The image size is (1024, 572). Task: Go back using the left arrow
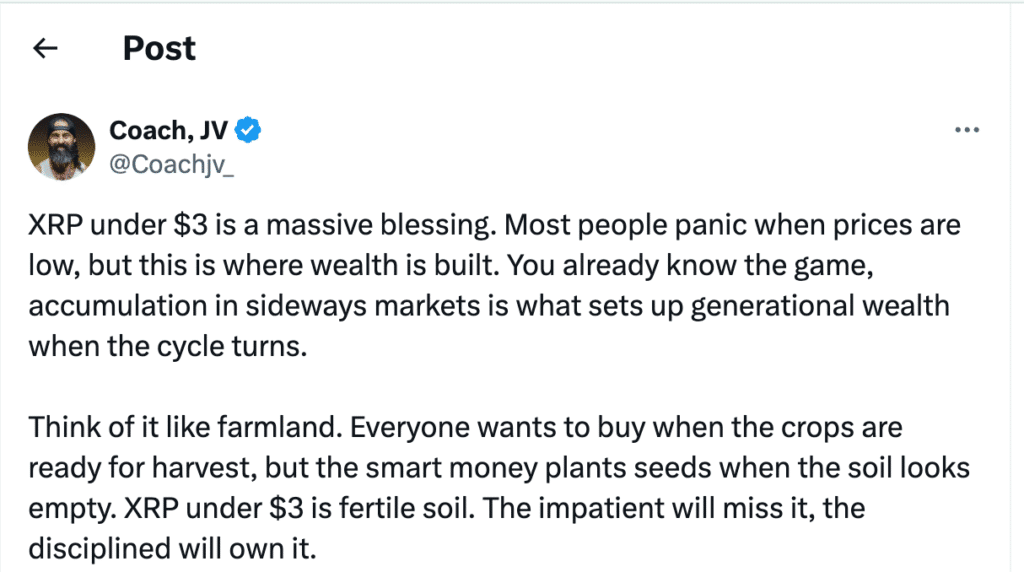click(44, 48)
